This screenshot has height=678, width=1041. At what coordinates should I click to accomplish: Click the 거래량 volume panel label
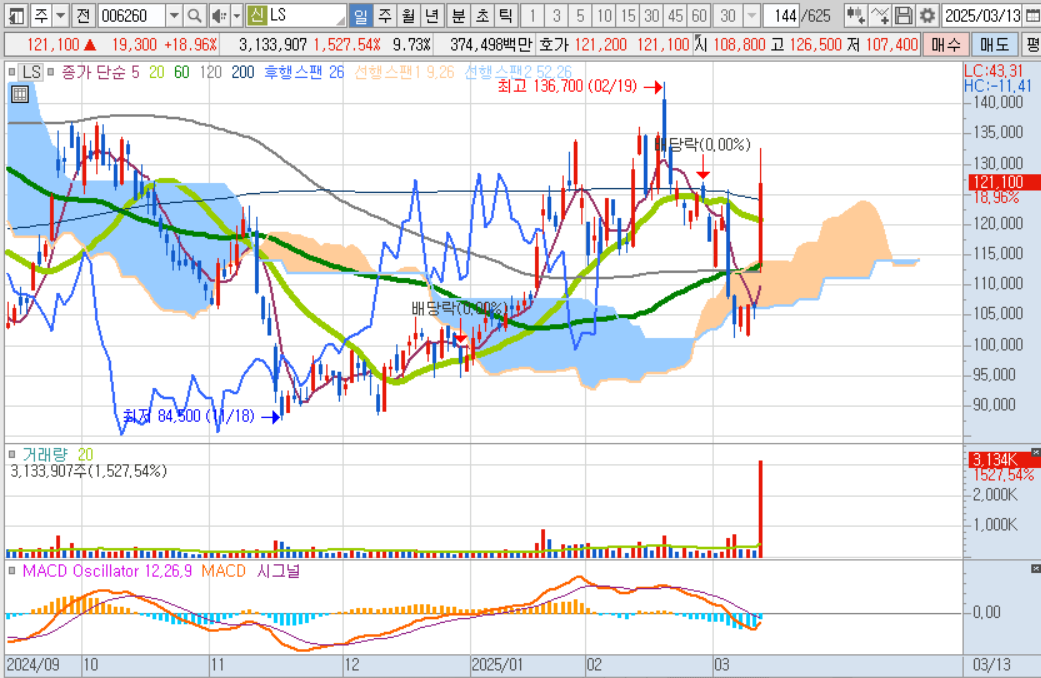coord(45,454)
